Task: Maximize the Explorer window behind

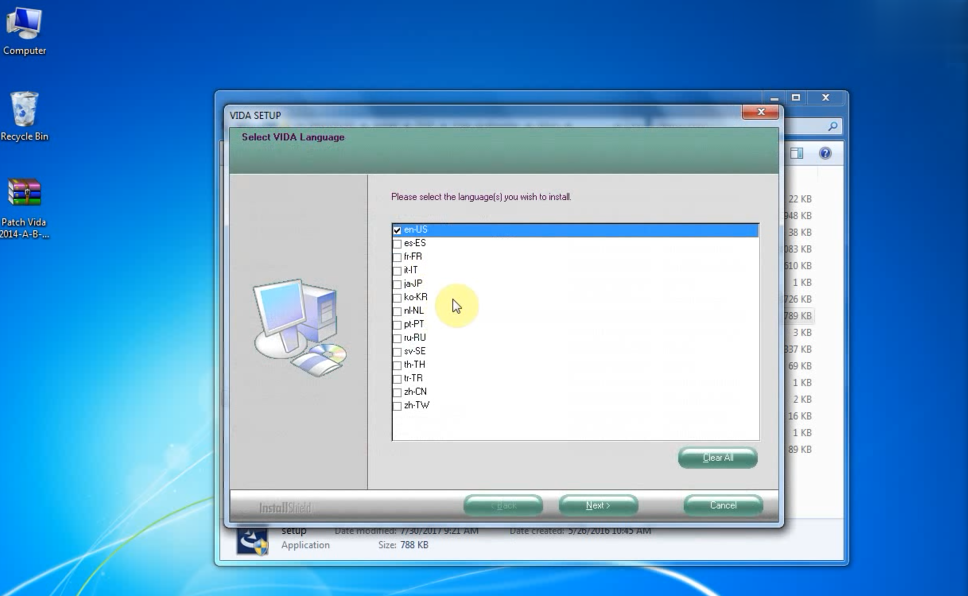Action: tap(796, 98)
